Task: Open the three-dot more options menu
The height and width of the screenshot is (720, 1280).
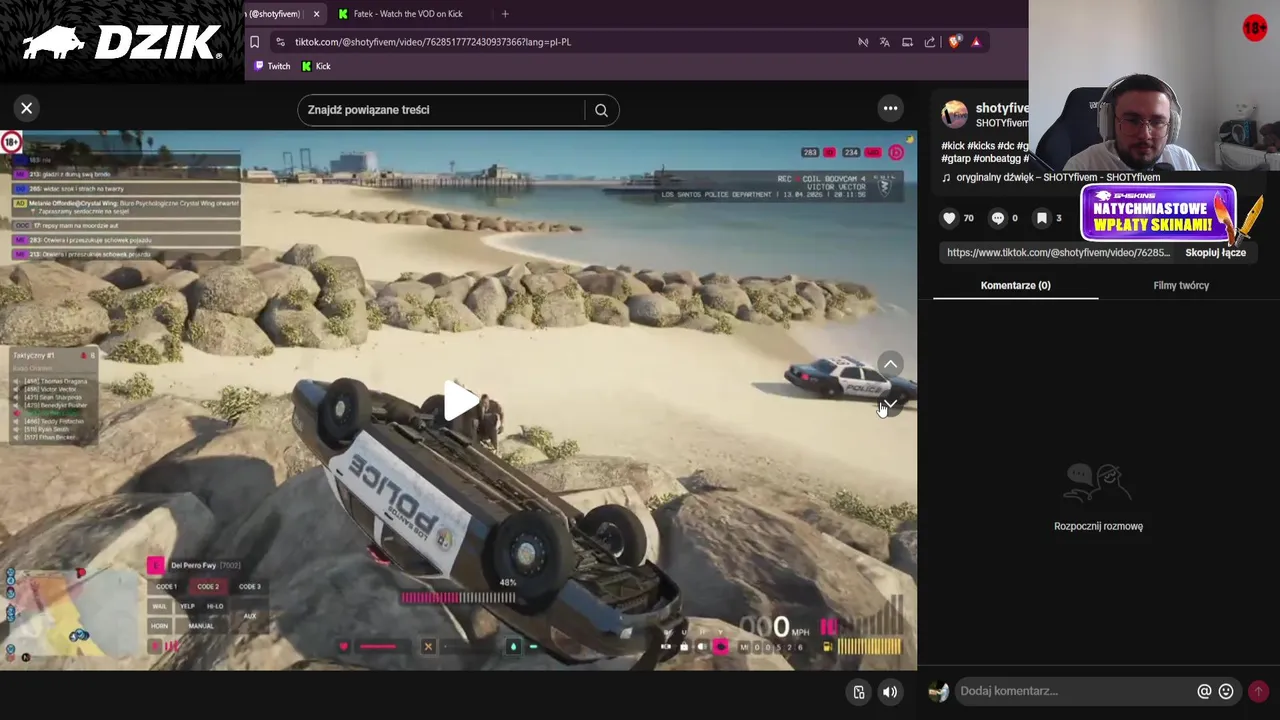Action: coord(890,108)
